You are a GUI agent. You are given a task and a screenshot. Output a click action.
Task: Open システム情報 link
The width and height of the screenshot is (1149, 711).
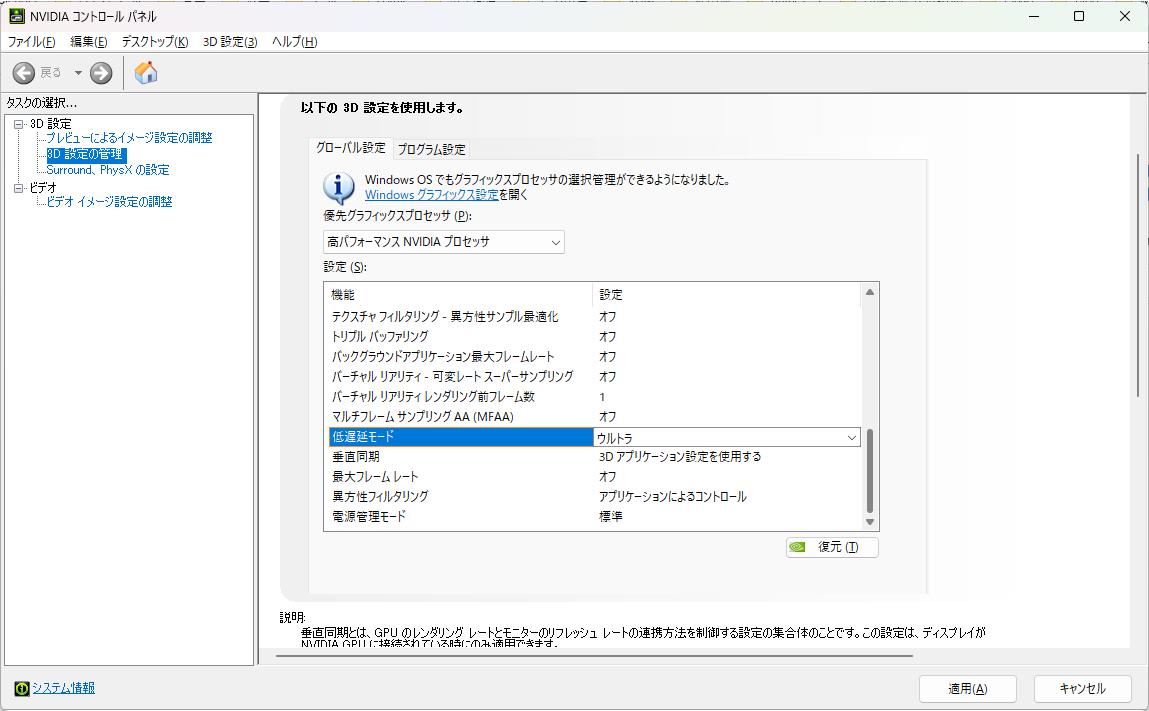(63, 688)
